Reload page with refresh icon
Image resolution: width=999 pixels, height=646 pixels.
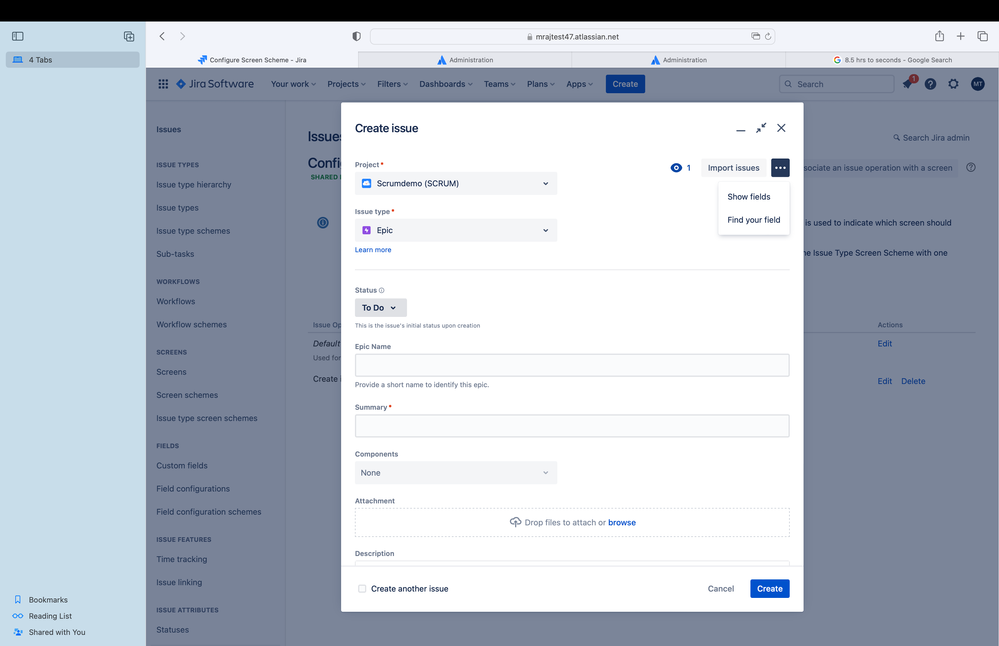coord(768,36)
